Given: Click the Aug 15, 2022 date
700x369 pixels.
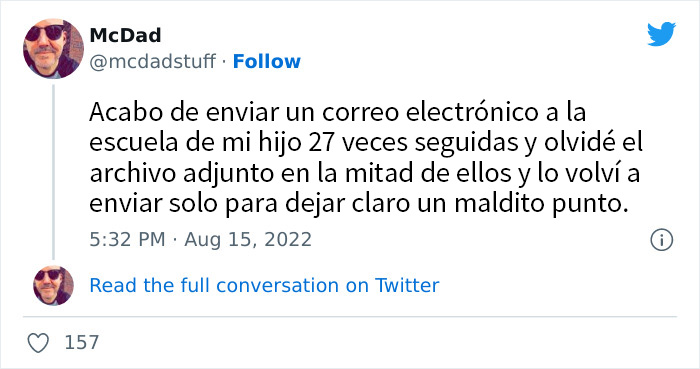Looking at the screenshot, I should pos(248,240).
